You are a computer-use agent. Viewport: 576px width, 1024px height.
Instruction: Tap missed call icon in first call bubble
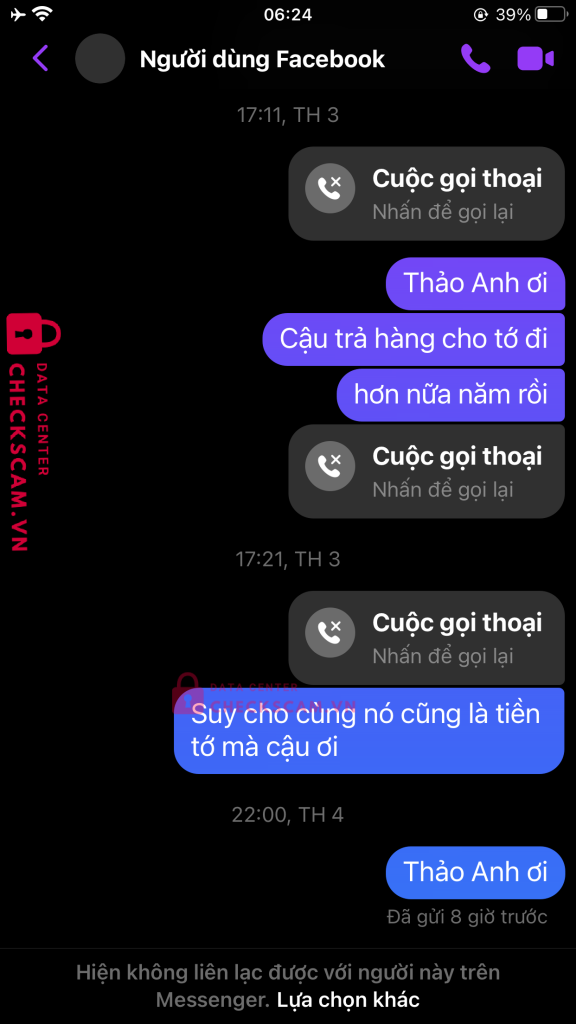(330, 189)
